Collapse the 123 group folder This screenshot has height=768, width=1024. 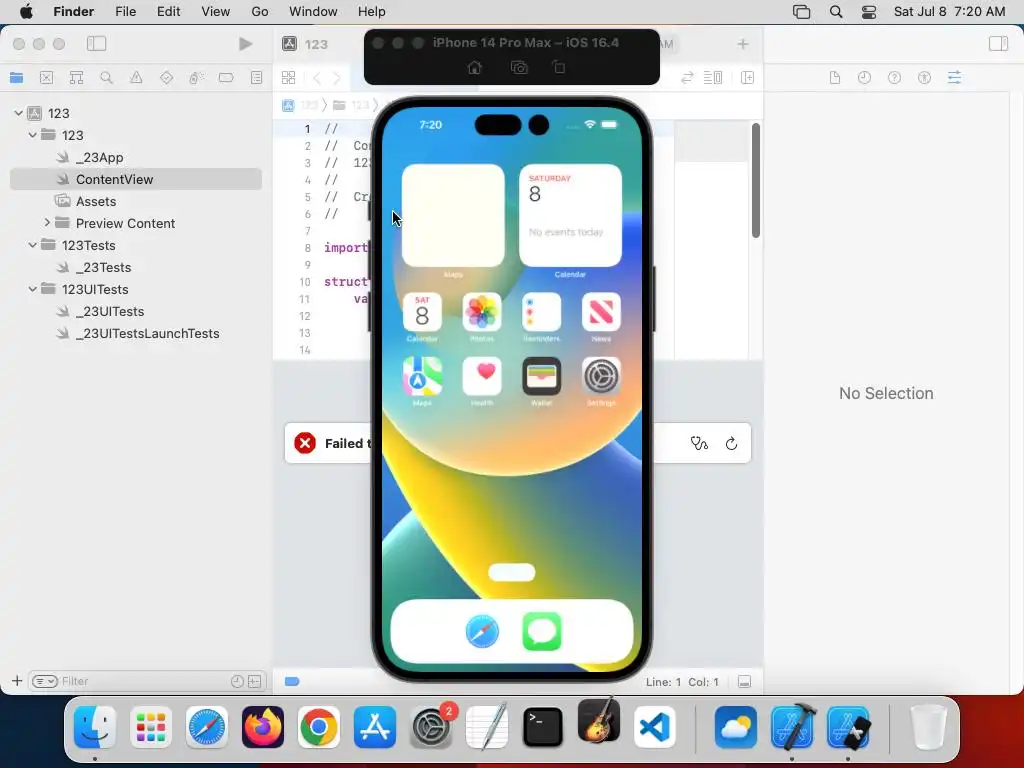click(33, 135)
